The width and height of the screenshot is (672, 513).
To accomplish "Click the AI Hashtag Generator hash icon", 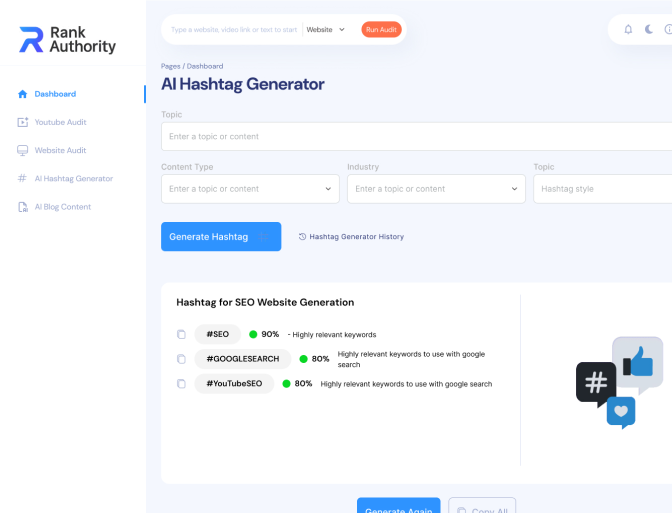I will (23, 178).
